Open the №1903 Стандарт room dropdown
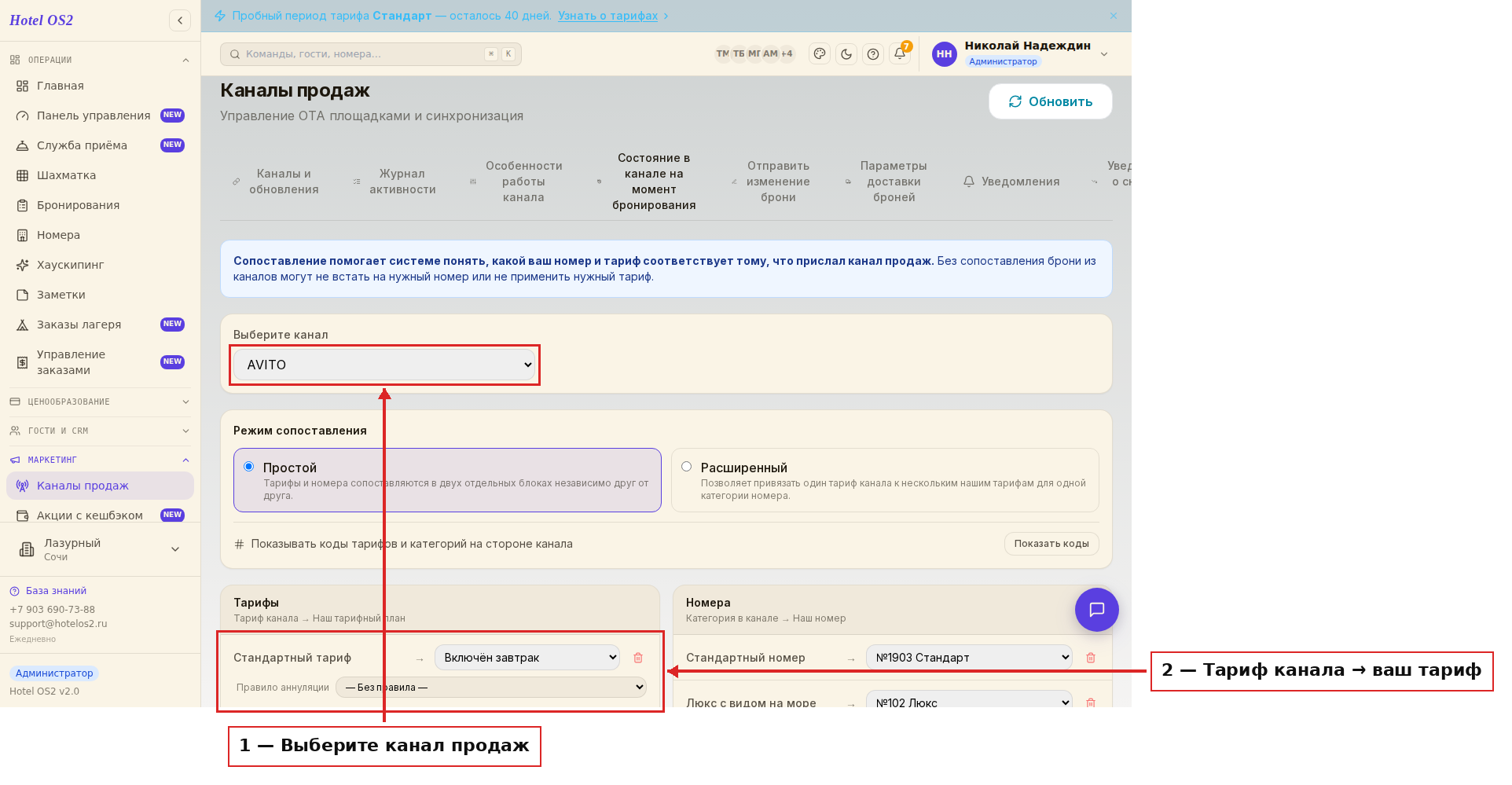1512x785 pixels. click(969, 658)
